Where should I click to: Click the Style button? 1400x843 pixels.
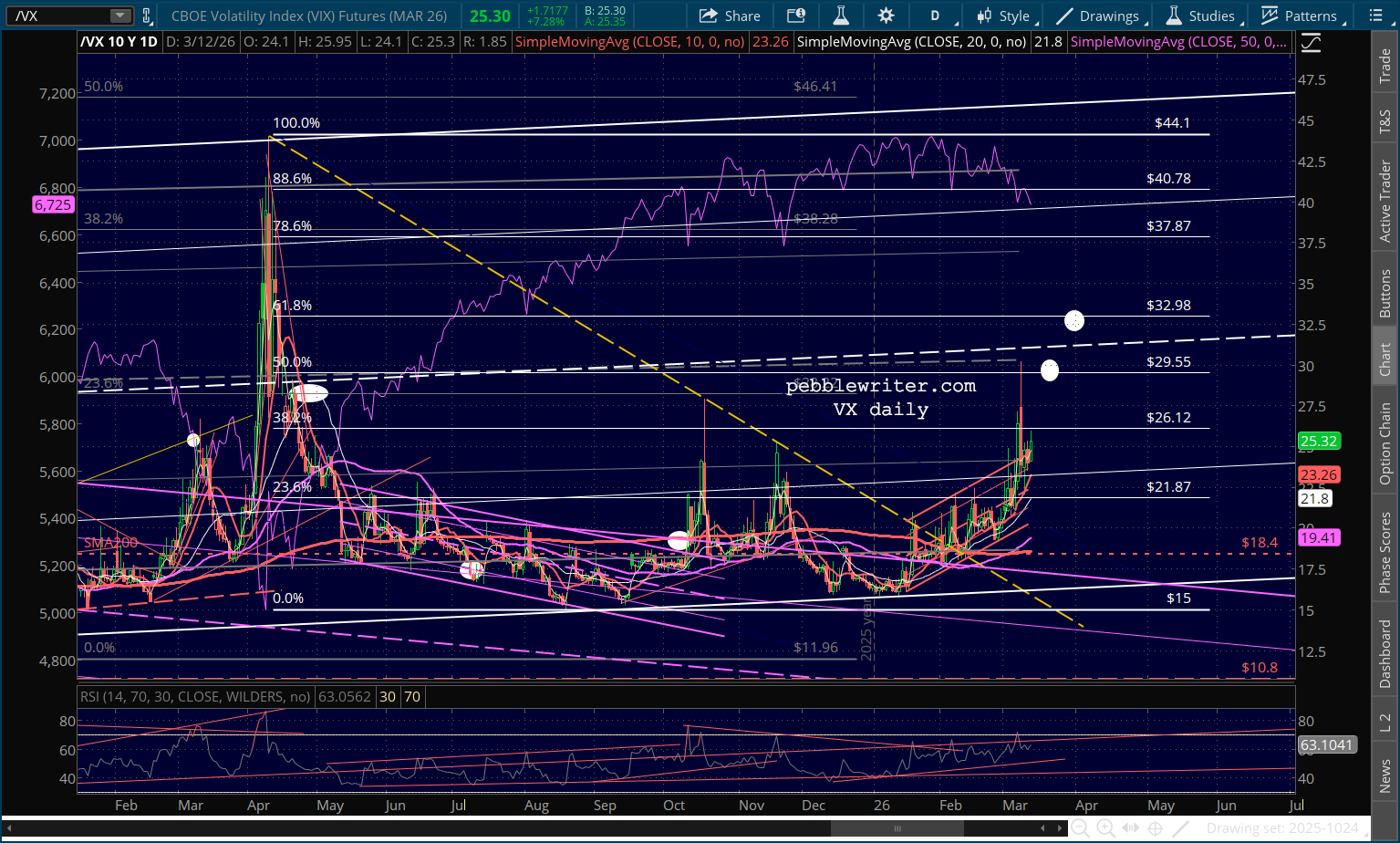point(1003,16)
